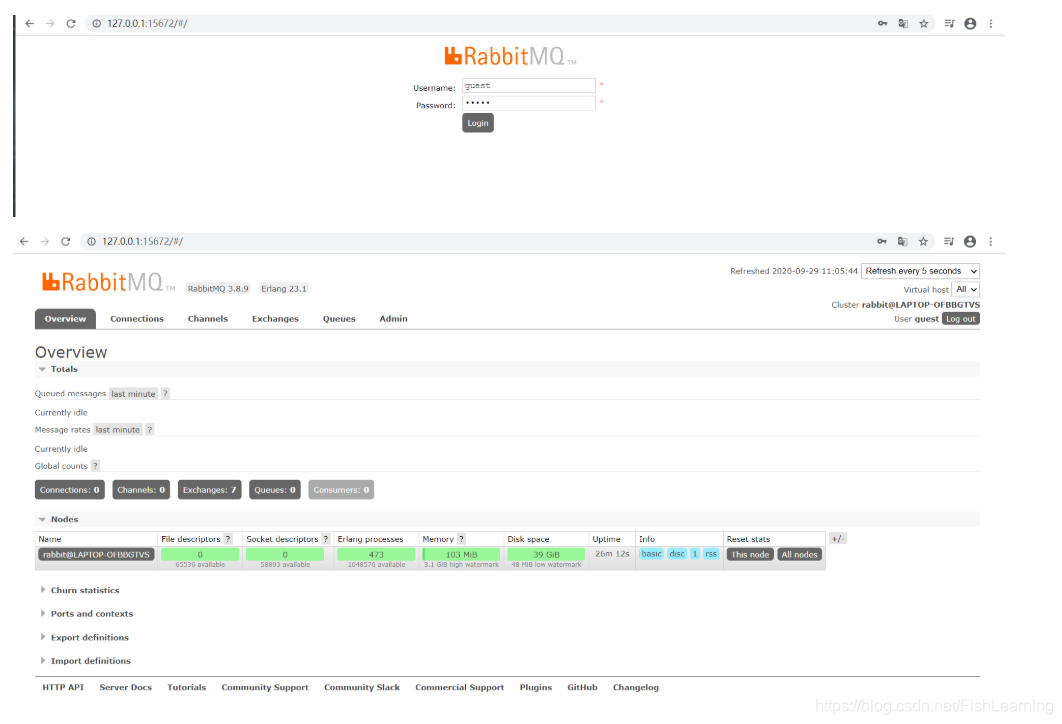Image resolution: width=1062 pixels, height=724 pixels.
Task: Reload page in bottom browser window
Action: [66, 242]
